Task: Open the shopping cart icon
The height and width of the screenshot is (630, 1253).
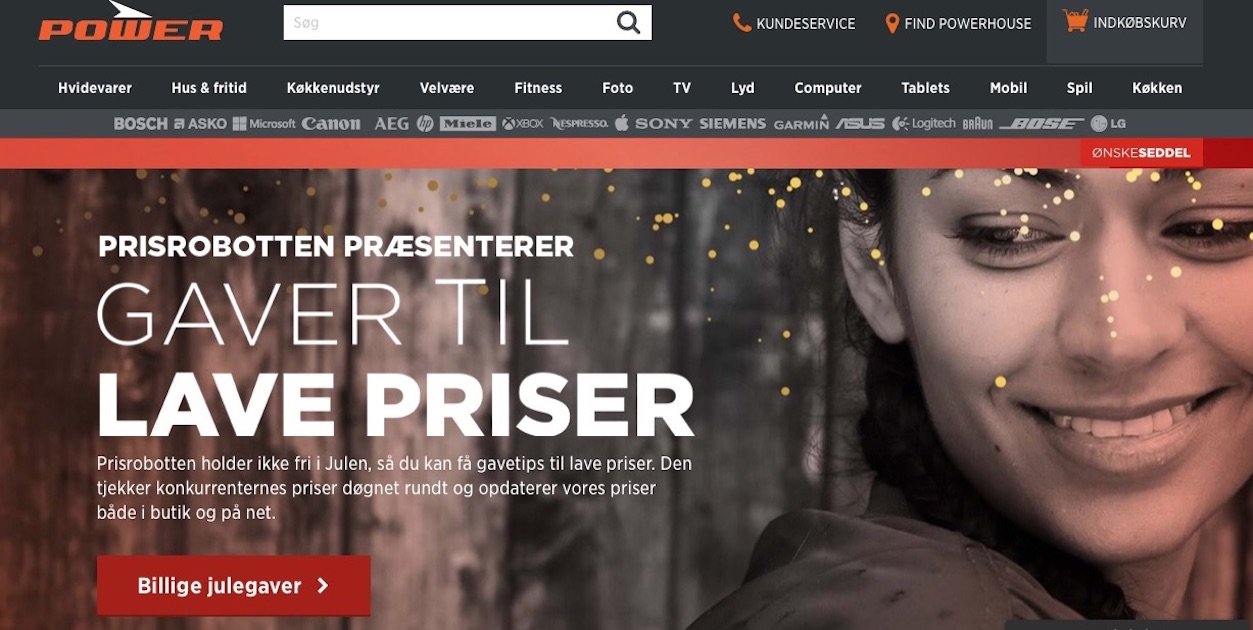Action: (x=1075, y=20)
